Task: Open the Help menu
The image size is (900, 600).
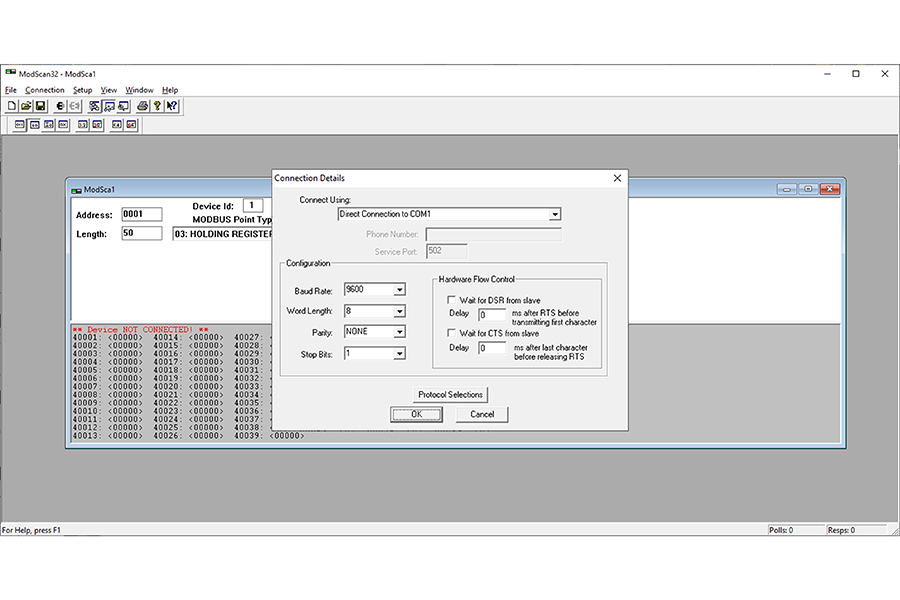Action: coord(170,90)
